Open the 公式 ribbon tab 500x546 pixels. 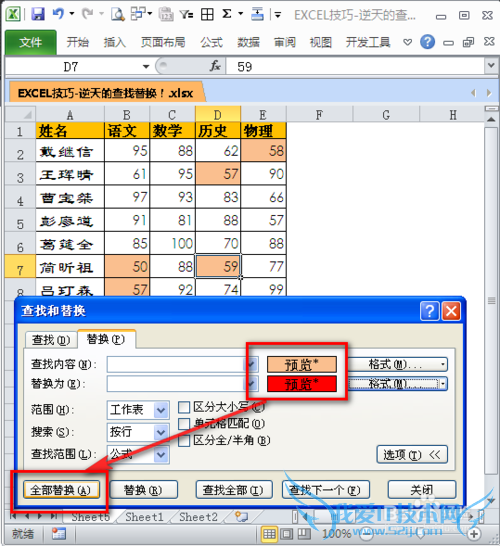pos(211,42)
